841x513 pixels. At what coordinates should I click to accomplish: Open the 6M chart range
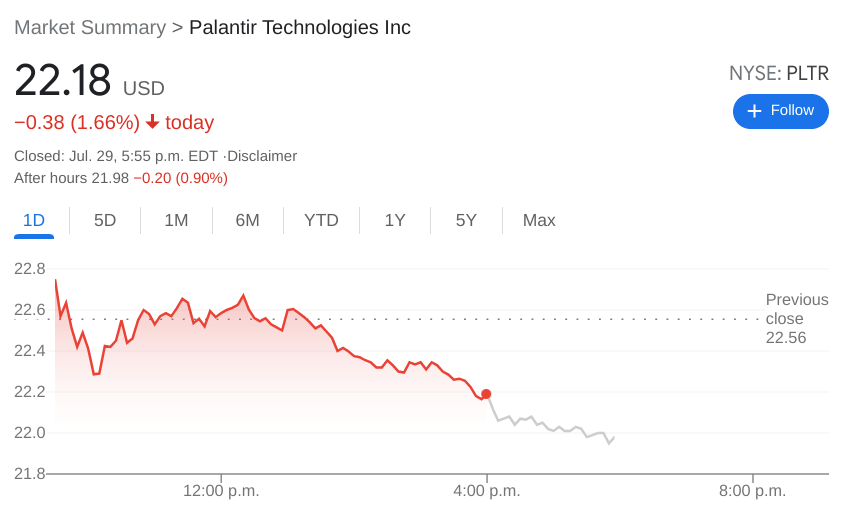tap(247, 220)
